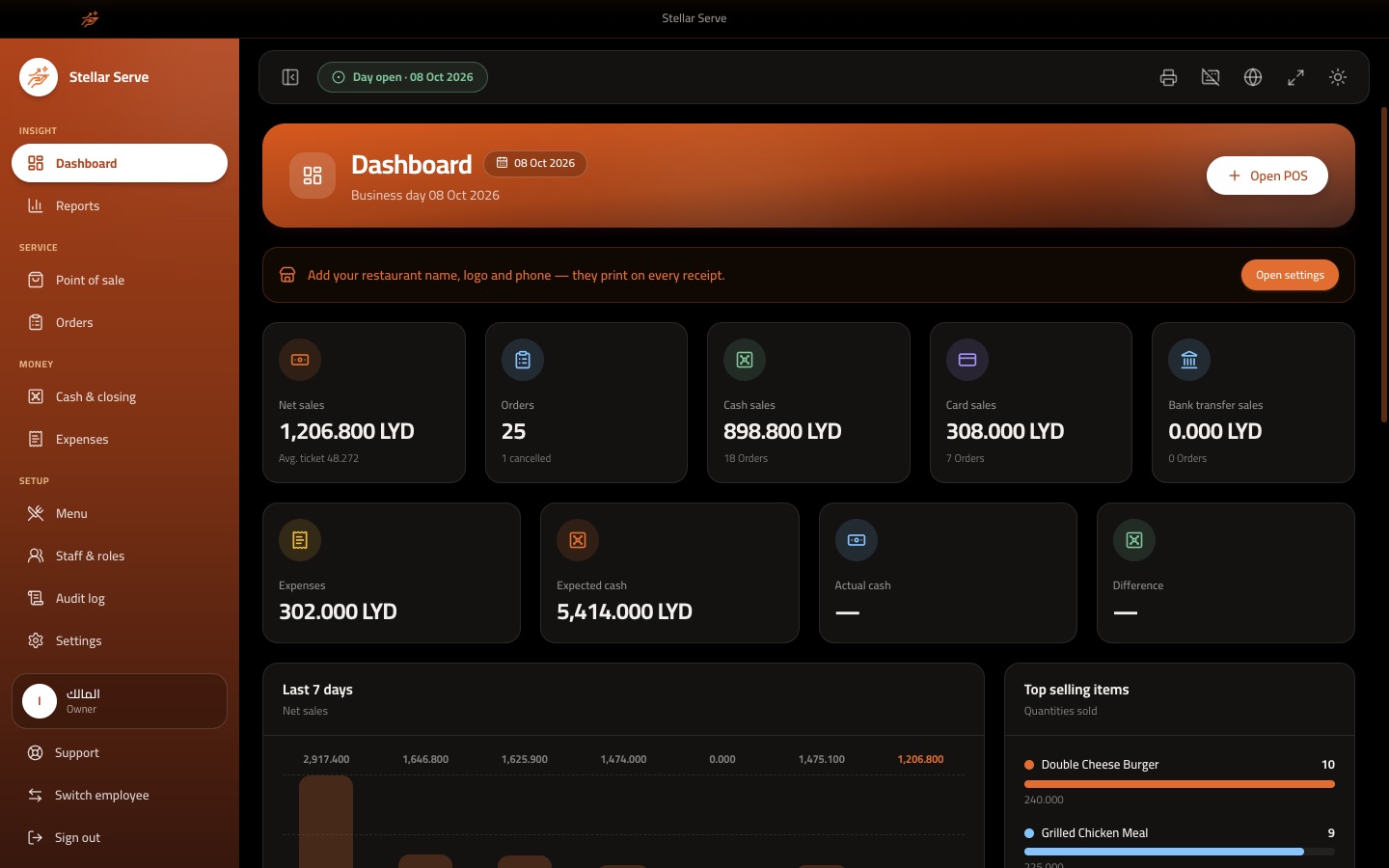
Task: Toggle light theme with the sun icon
Action: point(1338,77)
